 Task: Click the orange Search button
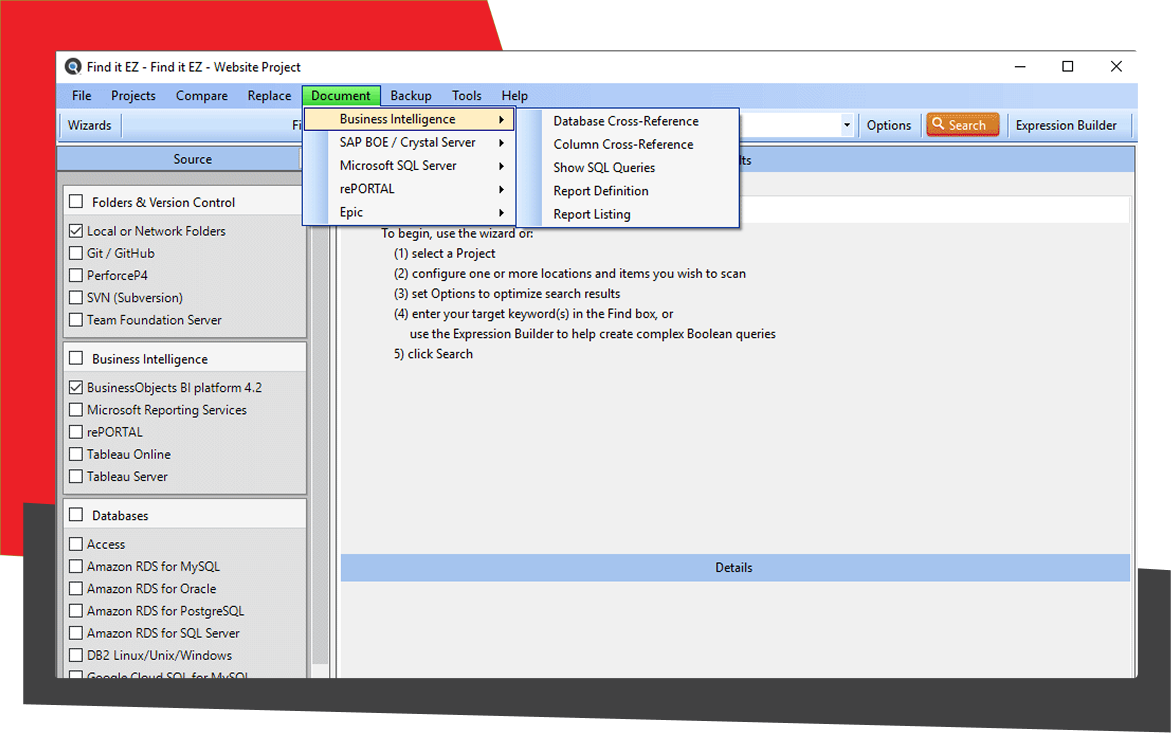click(x=963, y=125)
